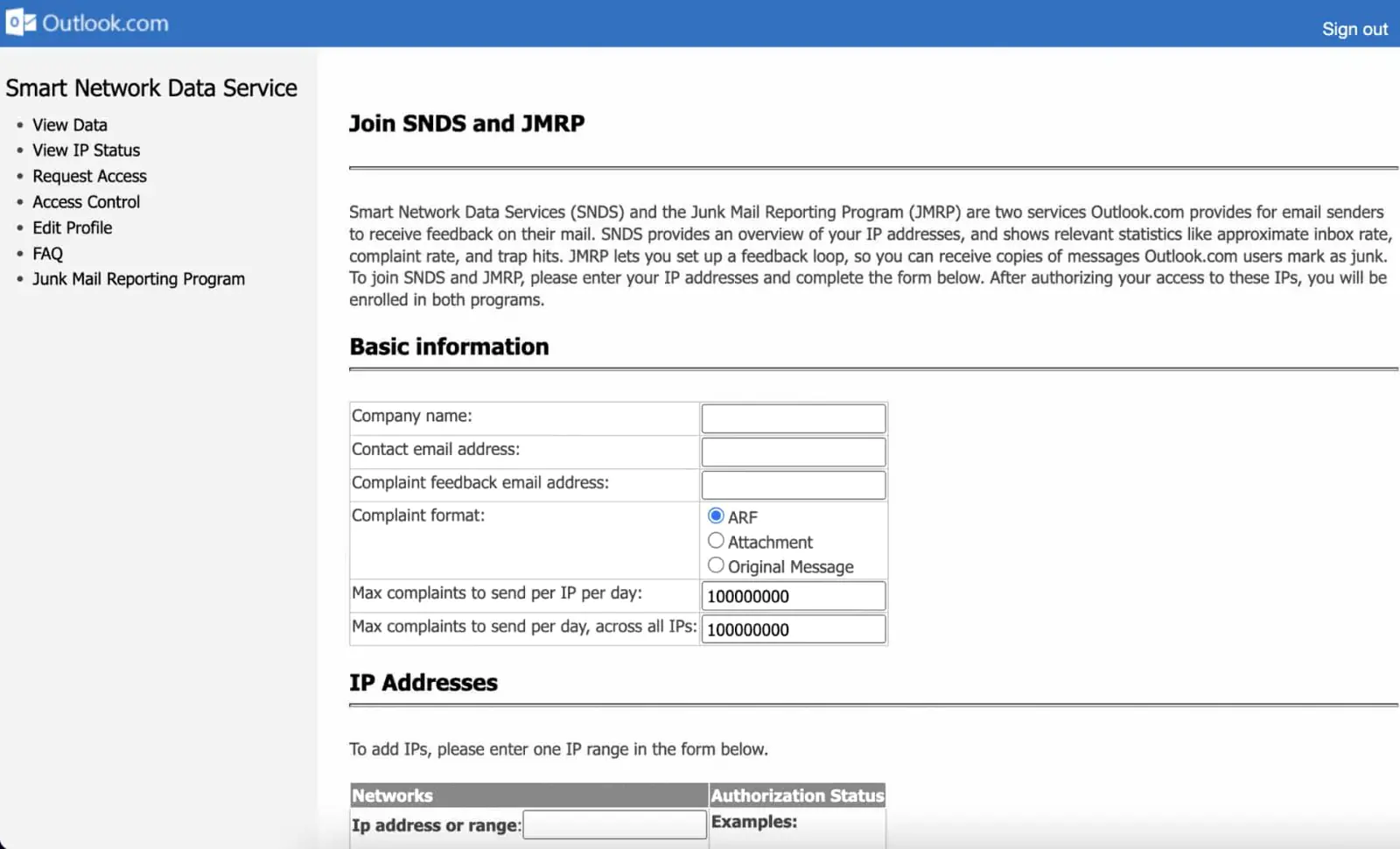1400x849 pixels.
Task: Click the Smart Network Data Service heading
Action: click(151, 88)
